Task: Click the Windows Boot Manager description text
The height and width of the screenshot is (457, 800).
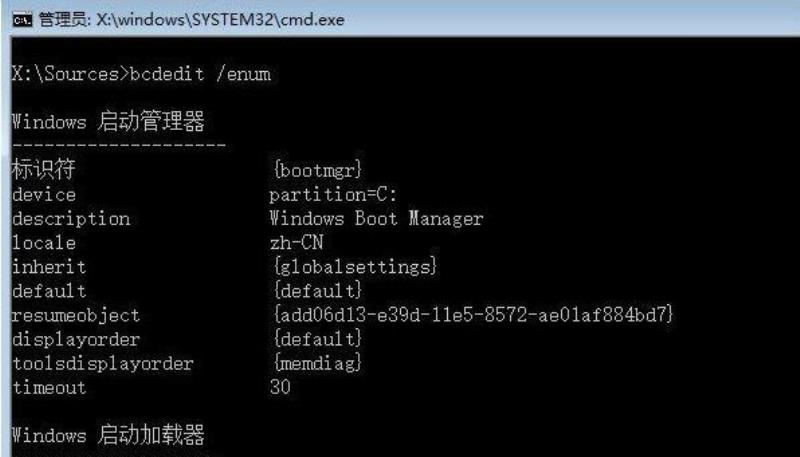Action: 376,218
